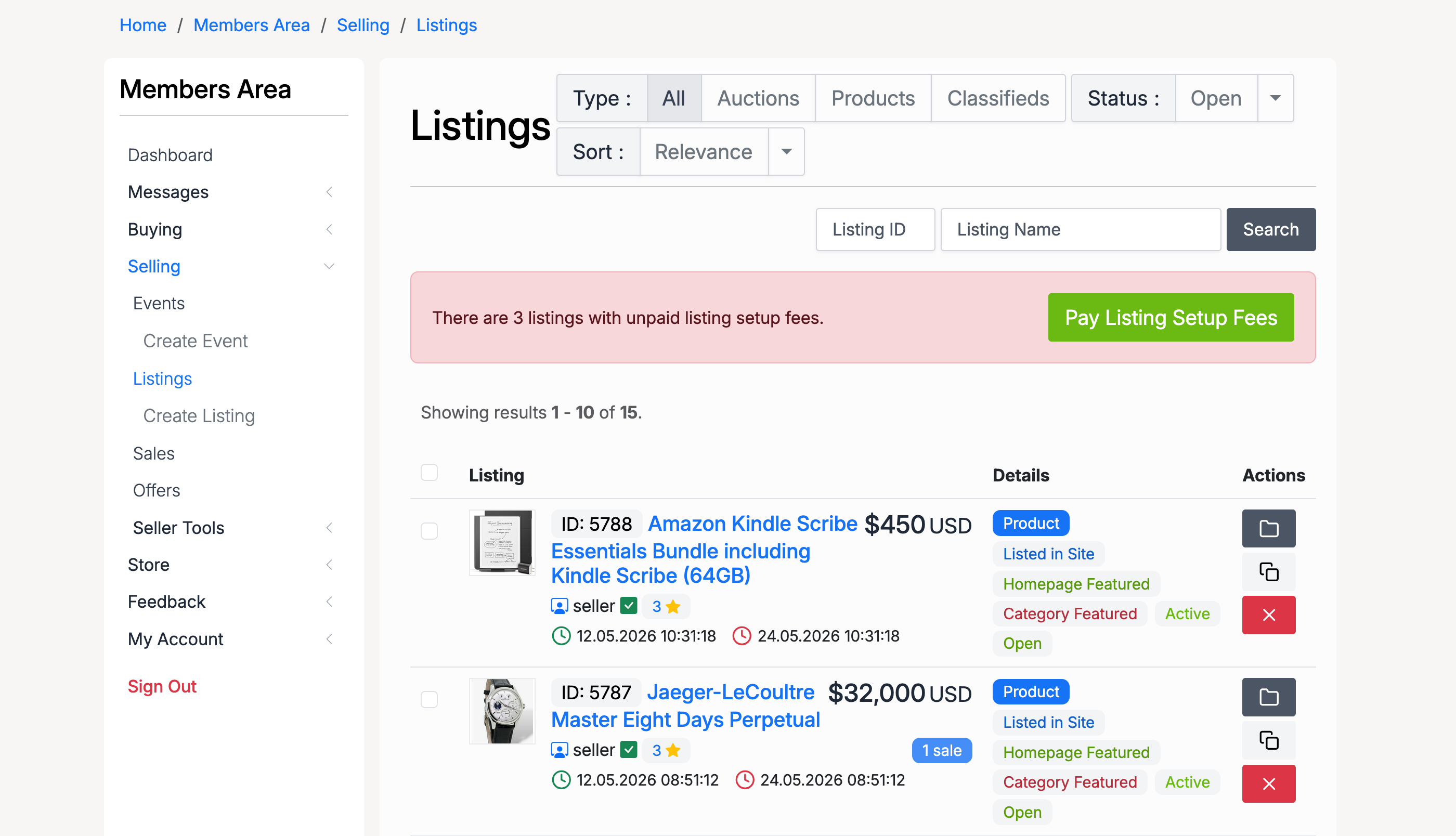
Task: Click the Search button
Action: click(x=1271, y=229)
